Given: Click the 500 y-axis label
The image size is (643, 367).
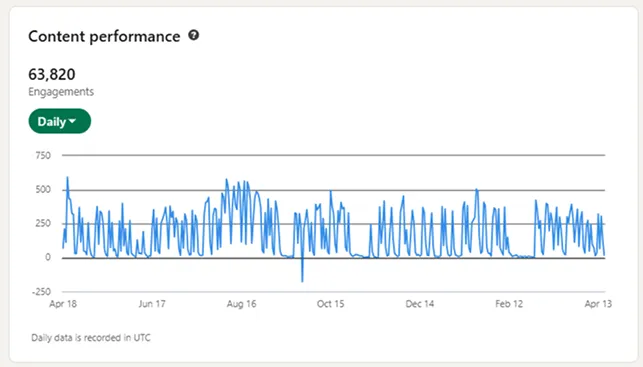Looking at the screenshot, I should click(43, 189).
